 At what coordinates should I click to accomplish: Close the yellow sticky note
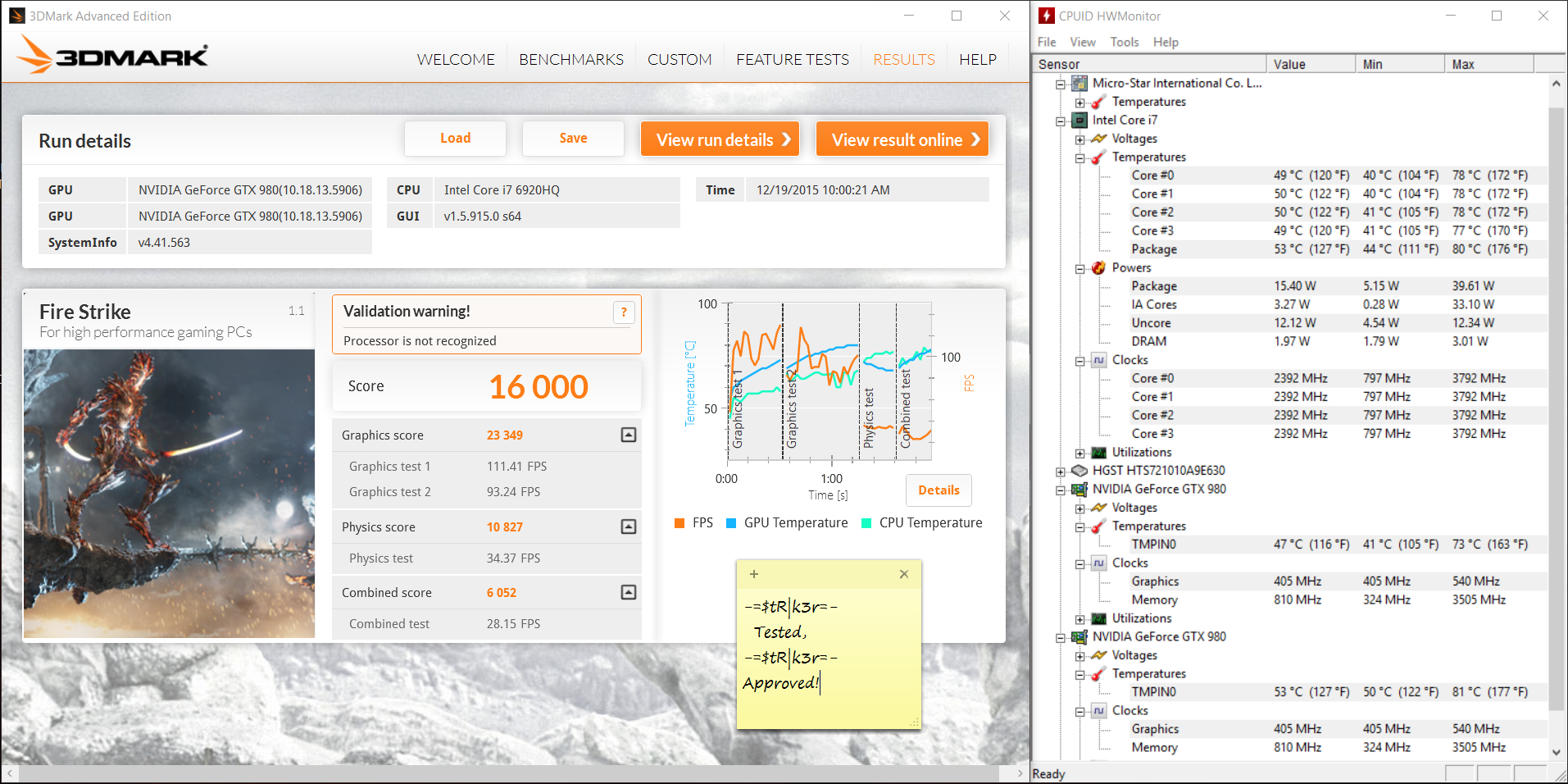904,574
